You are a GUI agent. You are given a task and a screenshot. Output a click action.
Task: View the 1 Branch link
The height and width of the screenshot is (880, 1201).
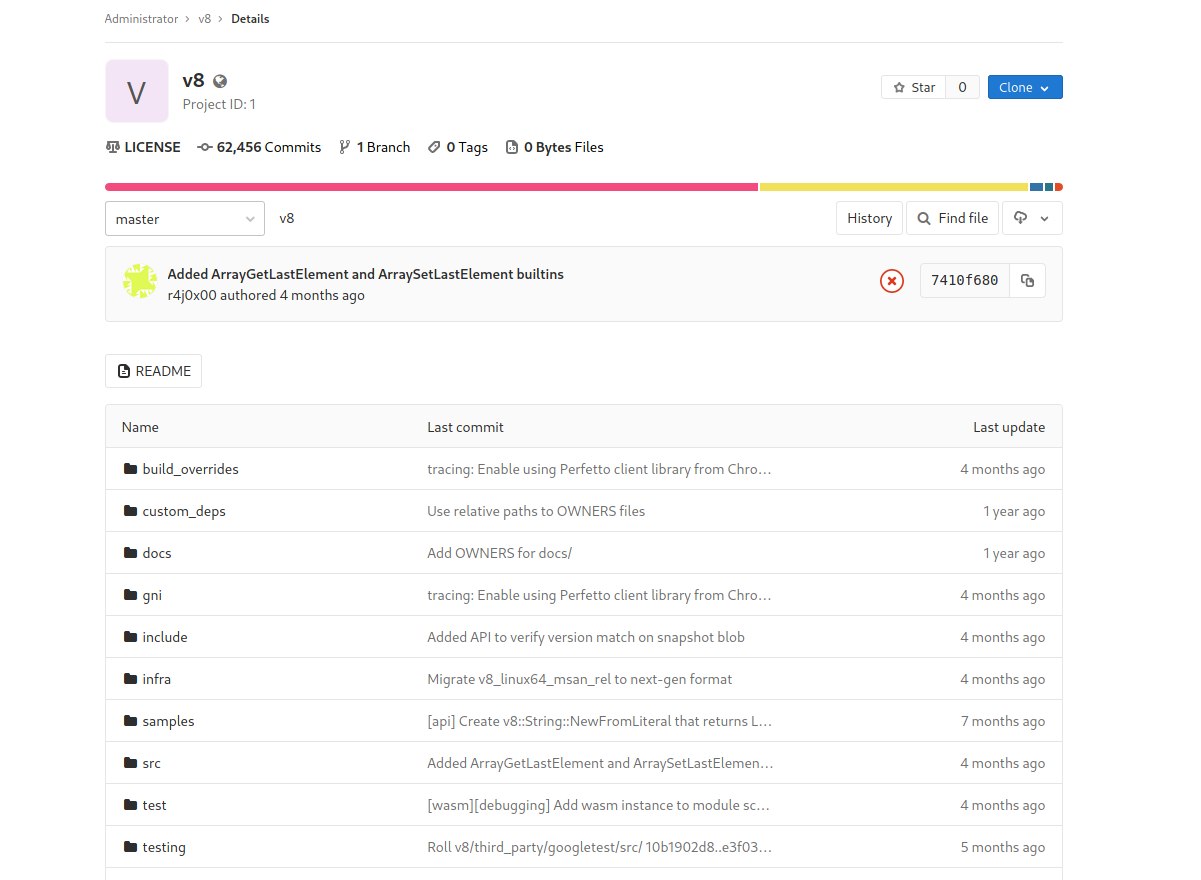[375, 147]
